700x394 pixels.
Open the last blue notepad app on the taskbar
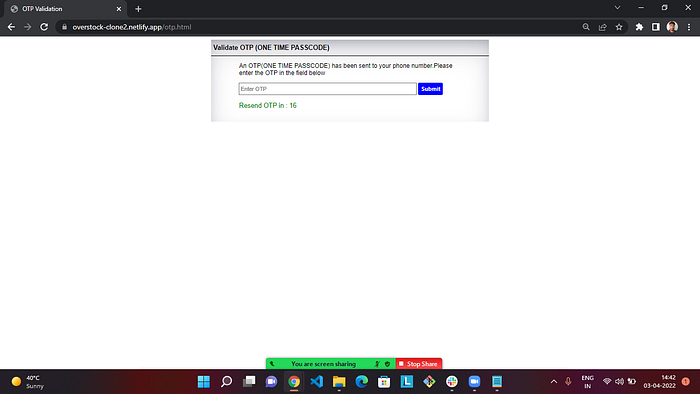(x=497, y=382)
